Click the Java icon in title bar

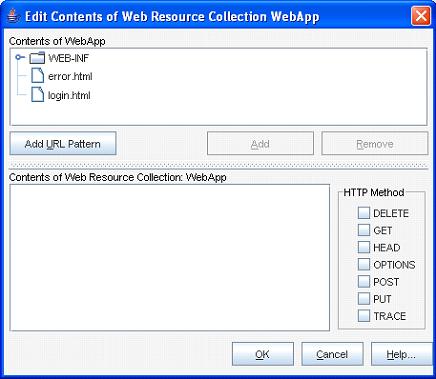click(x=13, y=16)
